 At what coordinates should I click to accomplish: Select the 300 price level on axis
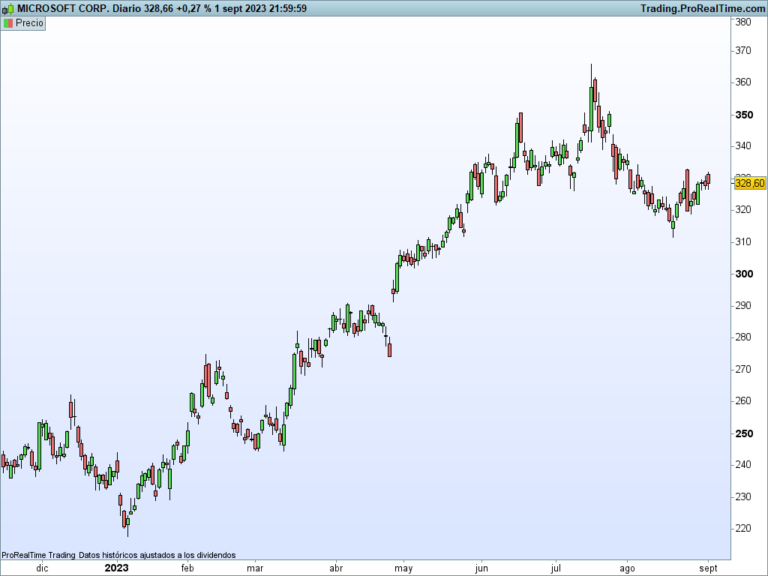(744, 274)
